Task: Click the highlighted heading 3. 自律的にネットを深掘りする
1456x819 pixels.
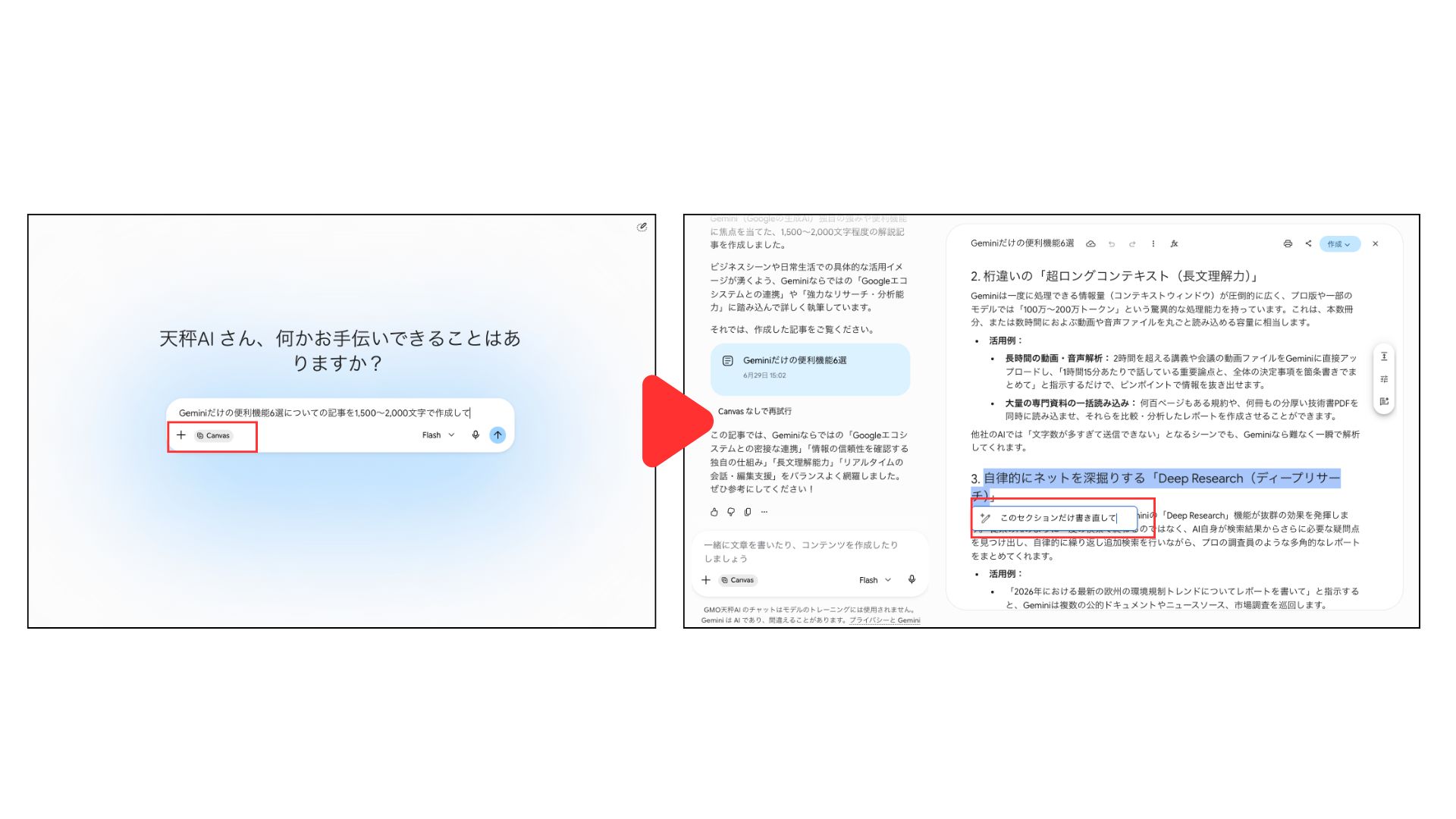Action: tap(1156, 485)
